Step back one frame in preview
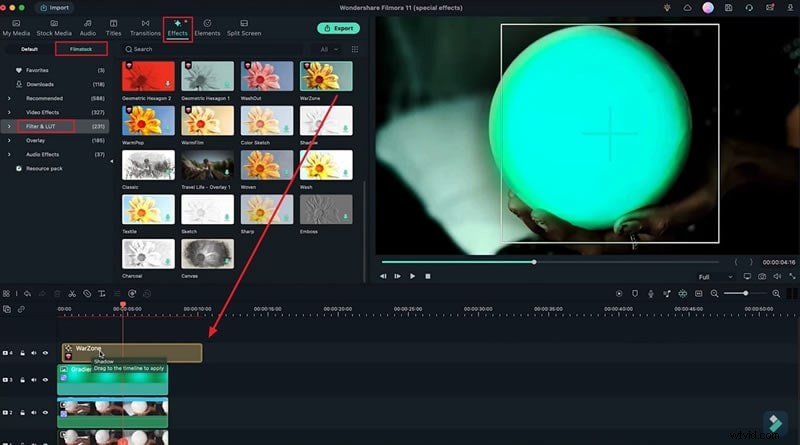 click(x=383, y=276)
